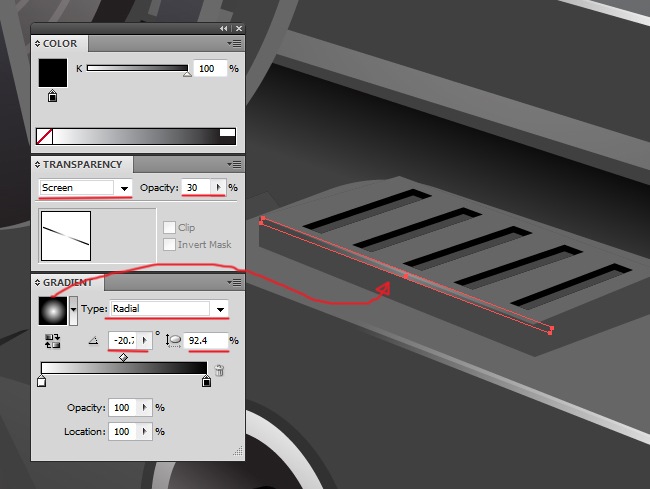Click the empty mask area beside thumbnail
Viewport: 650px width, 489px height.
[123, 236]
